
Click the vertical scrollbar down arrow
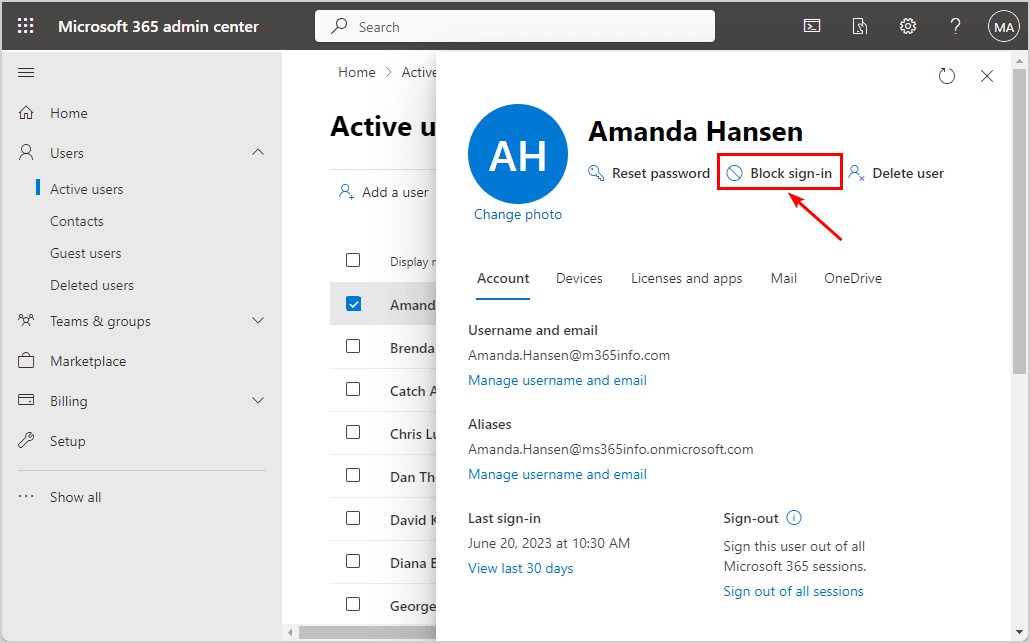tap(1019, 632)
